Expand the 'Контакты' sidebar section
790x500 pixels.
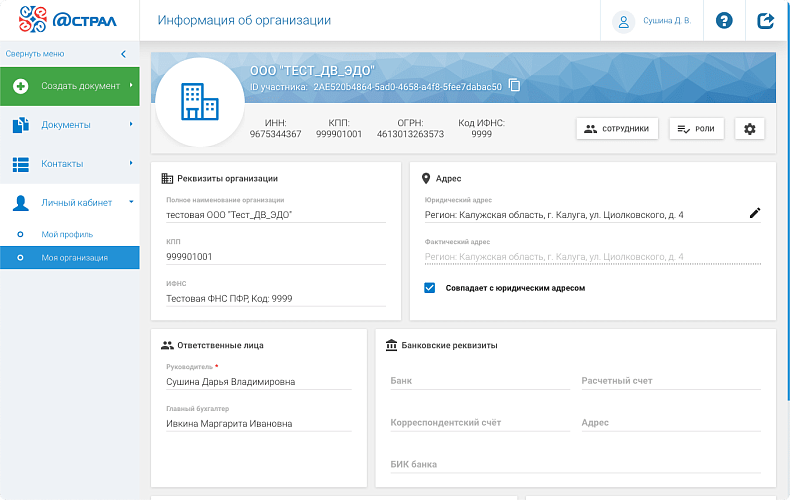[70, 163]
